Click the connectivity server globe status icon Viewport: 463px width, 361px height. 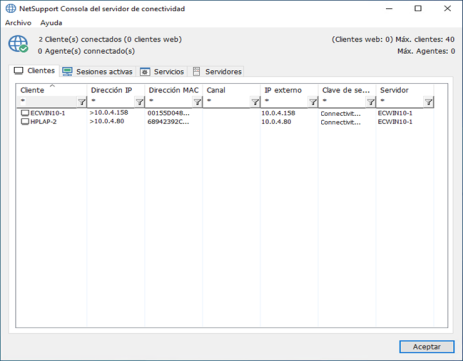click(x=18, y=44)
